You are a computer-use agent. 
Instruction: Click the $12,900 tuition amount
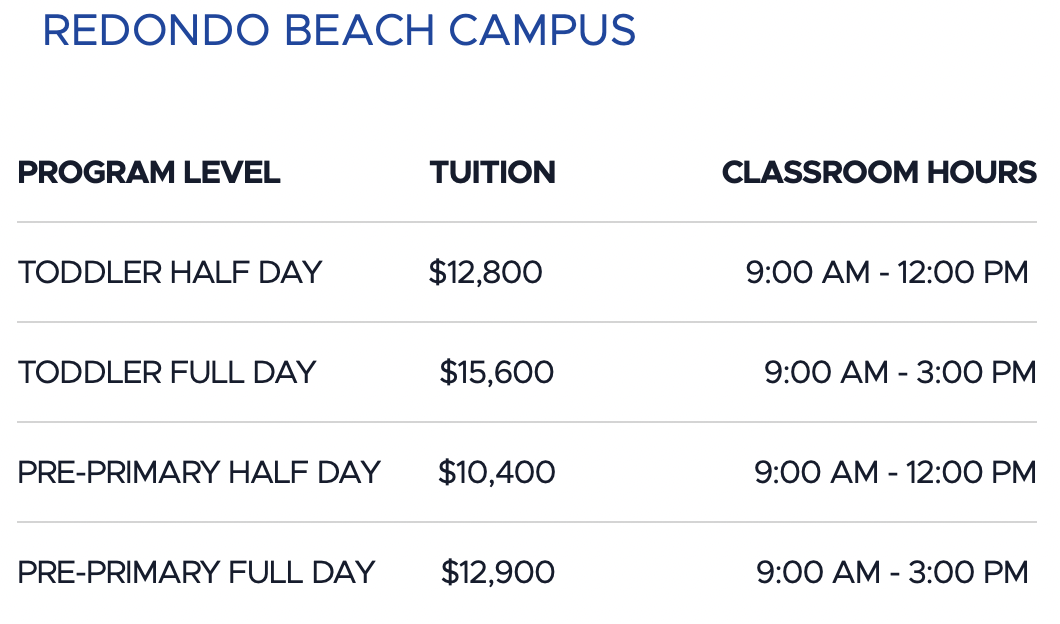point(498,573)
